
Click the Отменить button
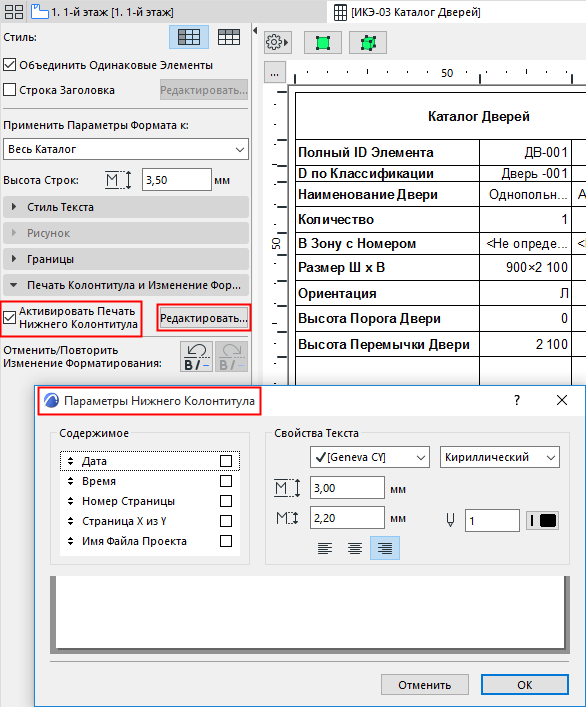tap(425, 685)
